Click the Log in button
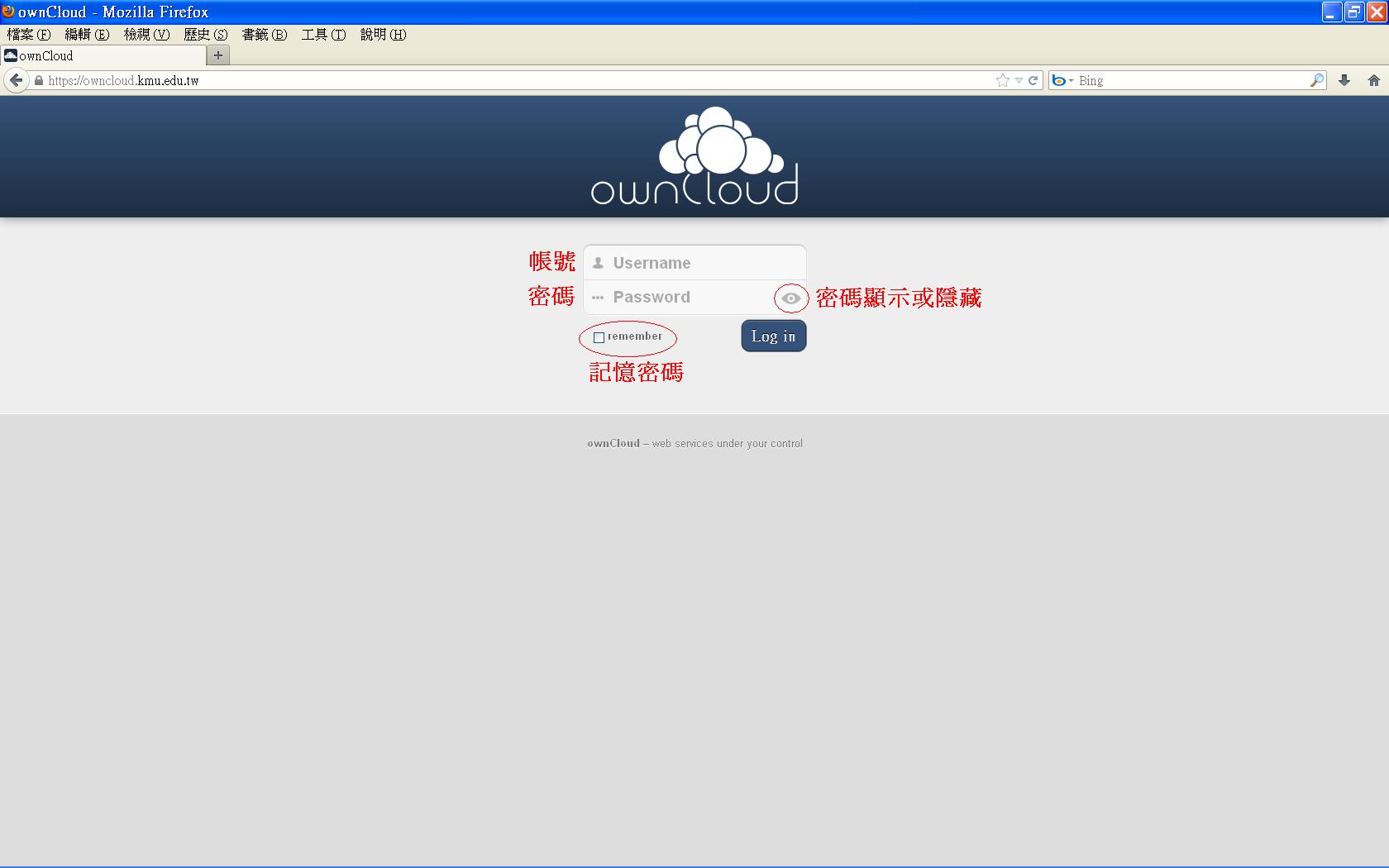1389x868 pixels. (x=774, y=336)
